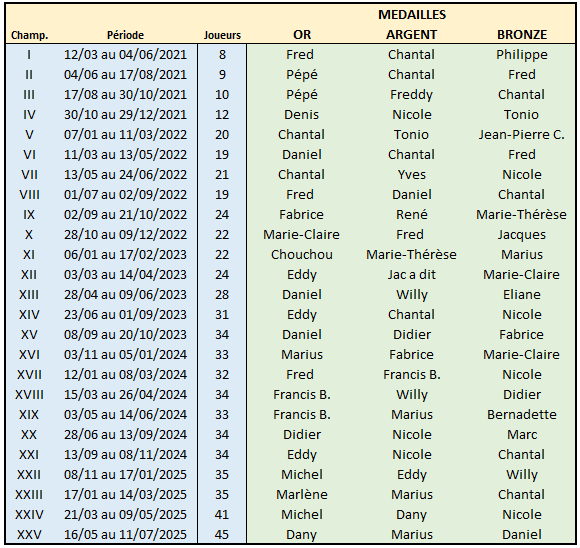Viewport: 580px width, 548px height.
Task: Select Jean-Pierre C. bronze cell
Action: pos(522,135)
